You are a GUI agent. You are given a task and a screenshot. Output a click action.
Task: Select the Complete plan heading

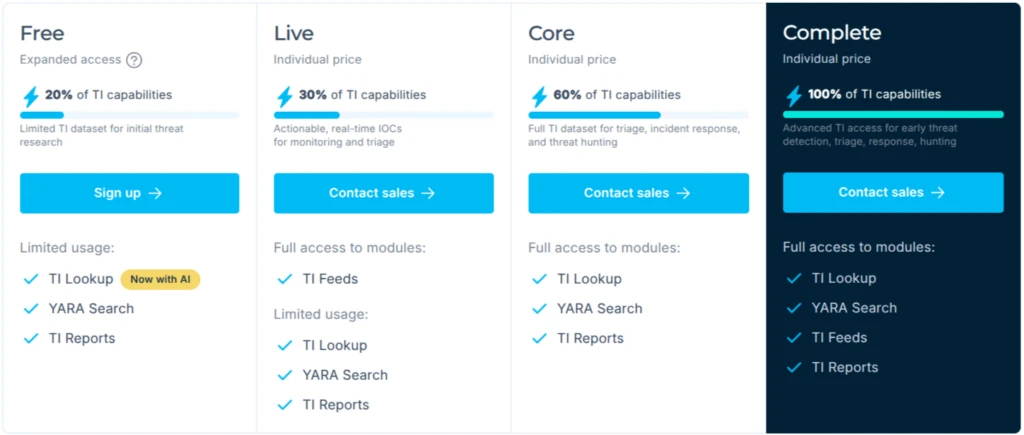pyautogui.click(x=831, y=33)
